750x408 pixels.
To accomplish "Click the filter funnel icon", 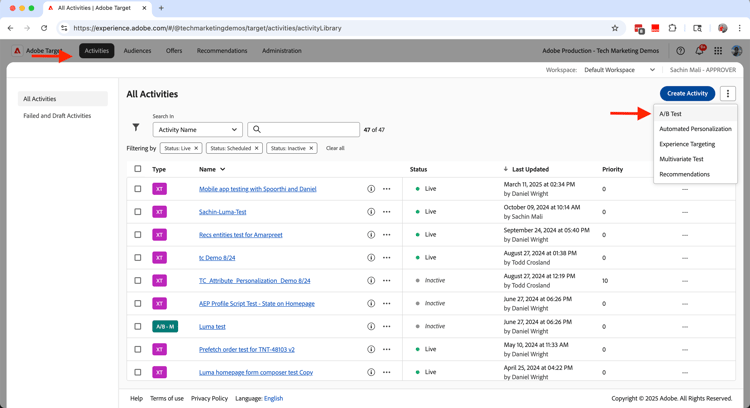I will click(x=136, y=128).
